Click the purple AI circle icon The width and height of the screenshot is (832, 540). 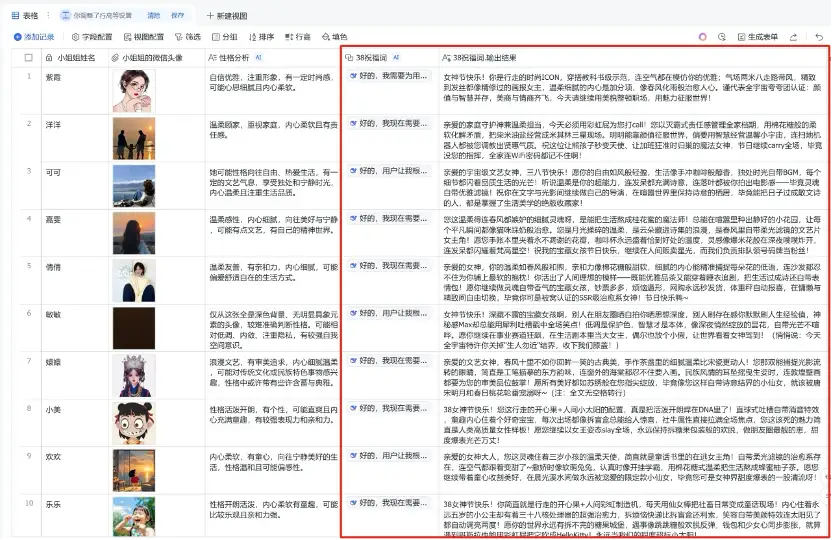tap(703, 37)
